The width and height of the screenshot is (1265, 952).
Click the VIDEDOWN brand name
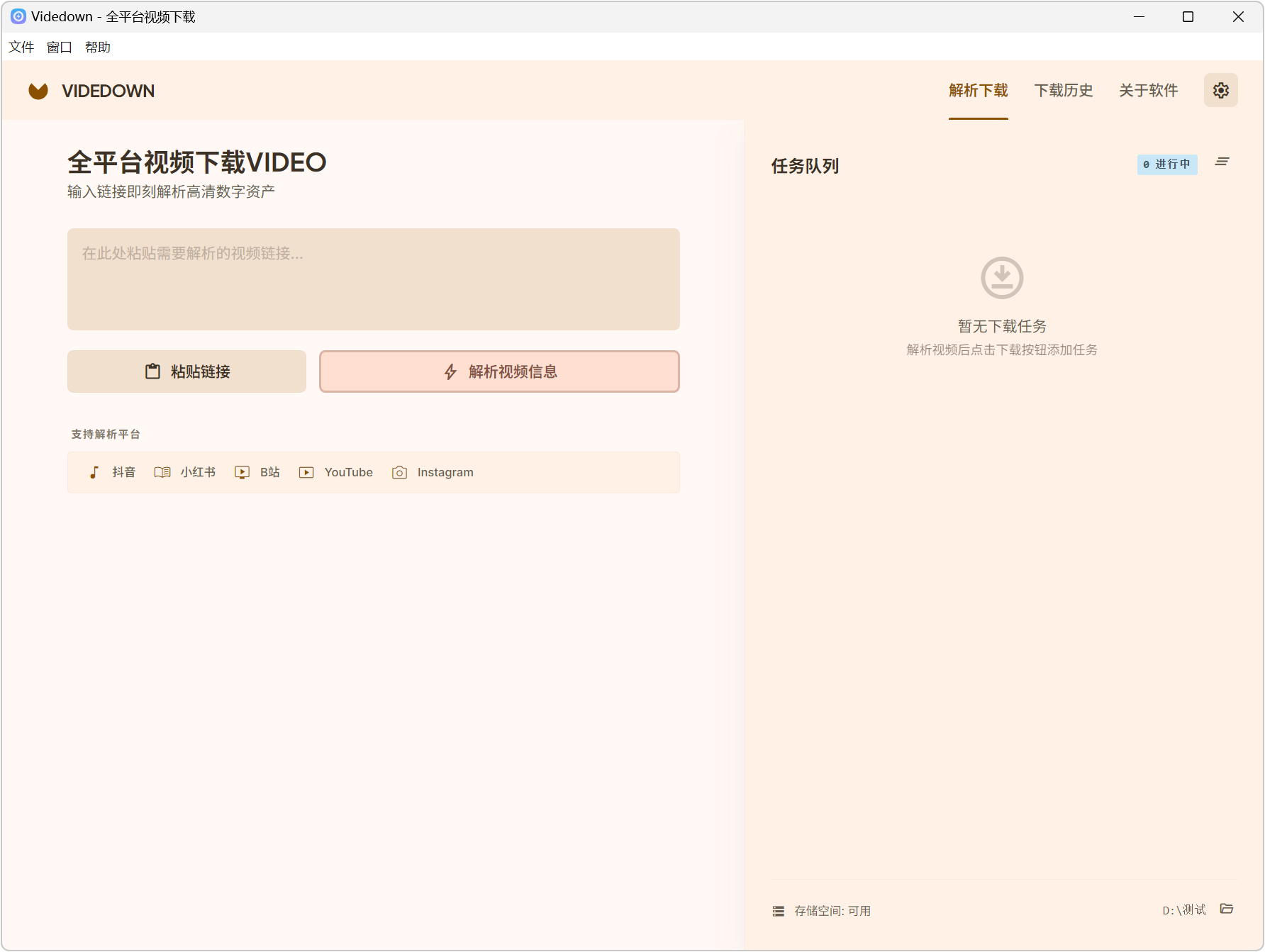[108, 91]
